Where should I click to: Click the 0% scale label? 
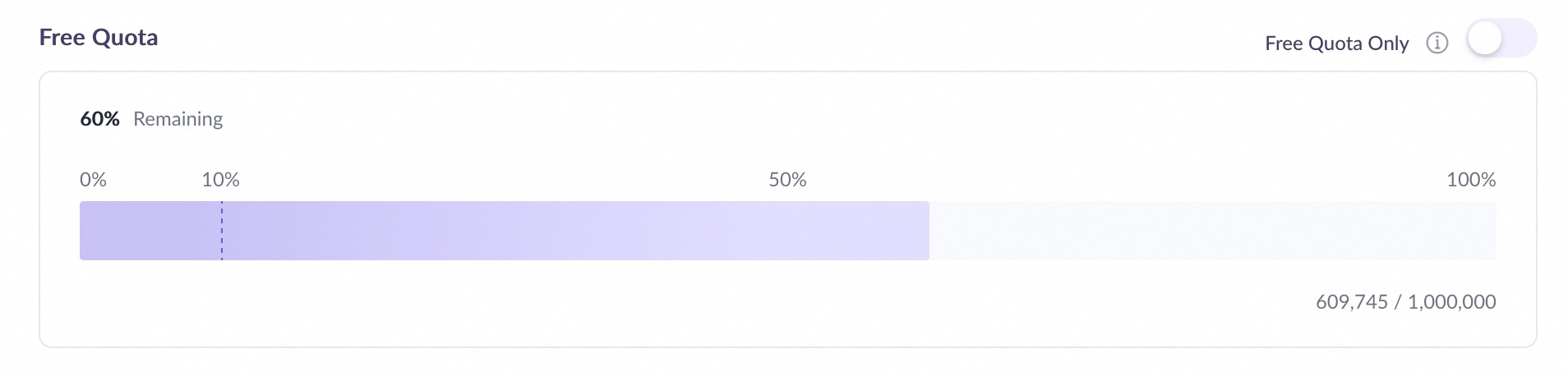[93, 180]
